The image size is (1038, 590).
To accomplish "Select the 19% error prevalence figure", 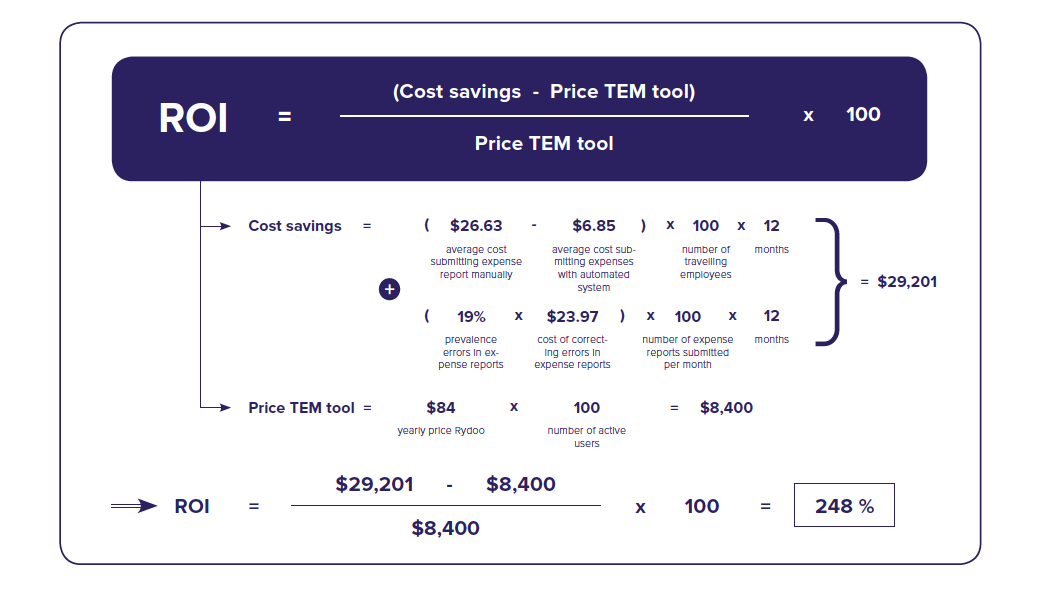I will click(x=471, y=317).
